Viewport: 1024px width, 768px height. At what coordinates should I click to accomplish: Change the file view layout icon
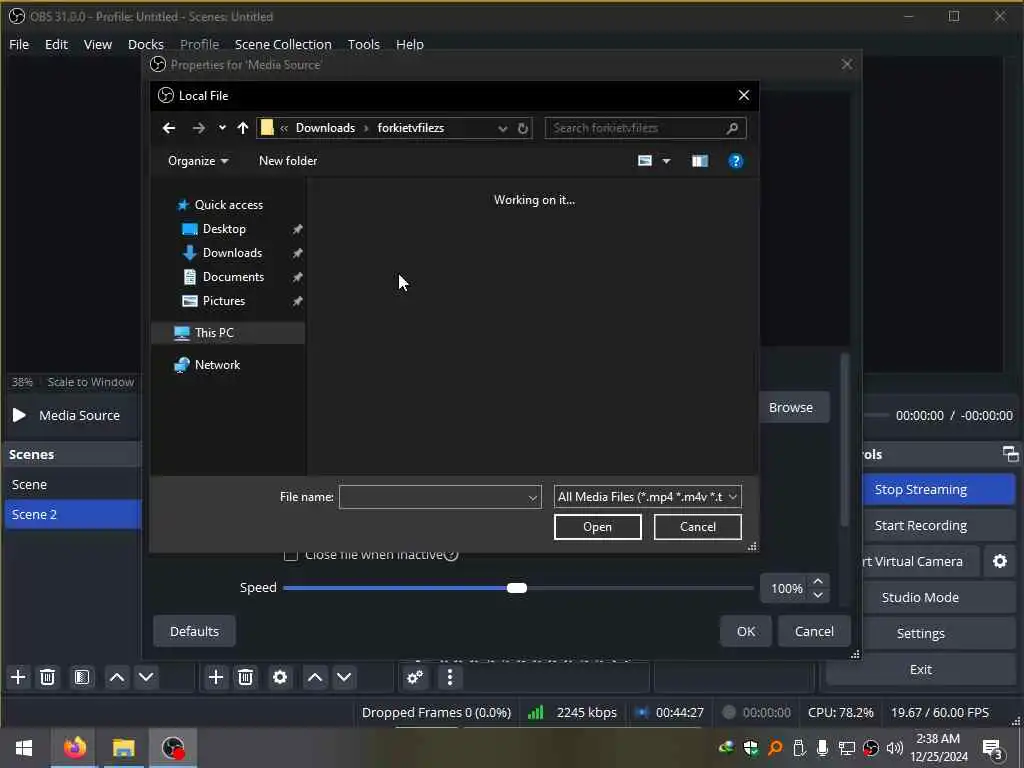(645, 161)
